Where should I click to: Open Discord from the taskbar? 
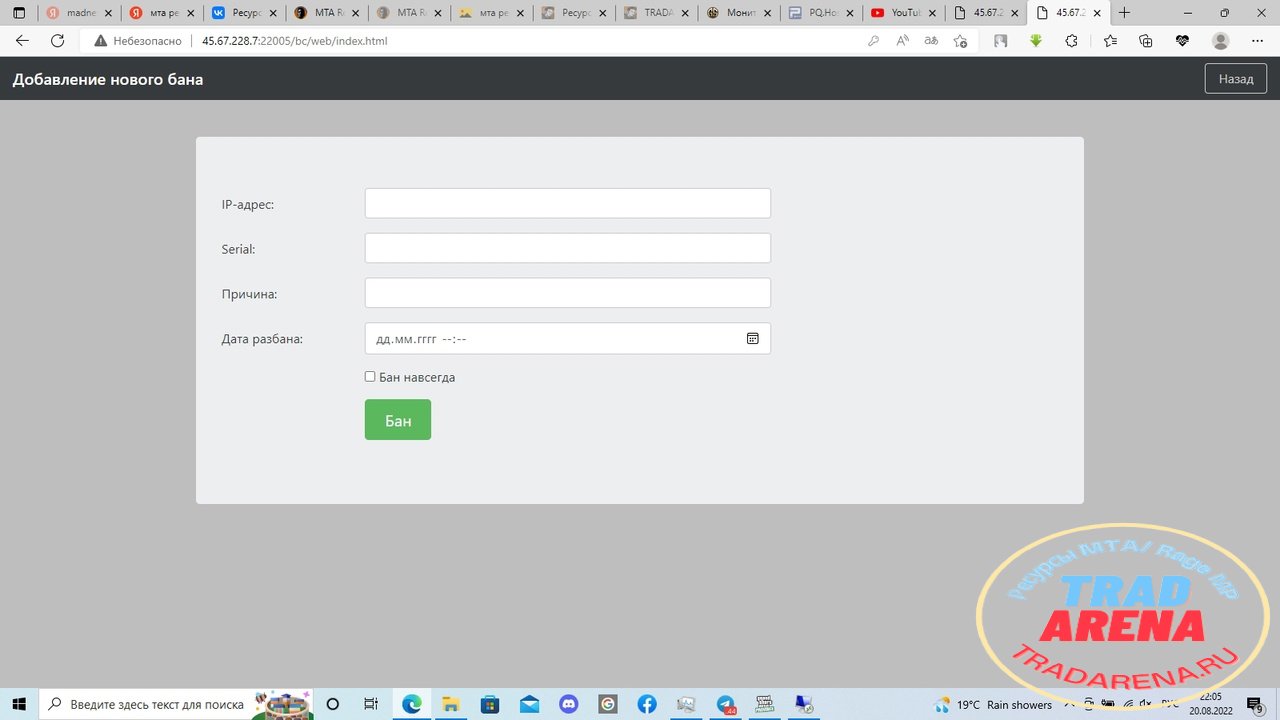click(x=568, y=704)
